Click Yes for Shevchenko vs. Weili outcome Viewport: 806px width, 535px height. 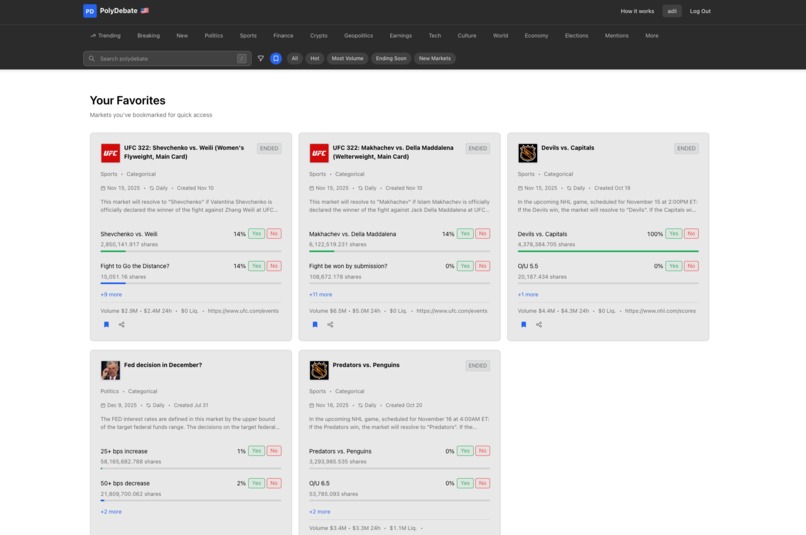point(257,234)
